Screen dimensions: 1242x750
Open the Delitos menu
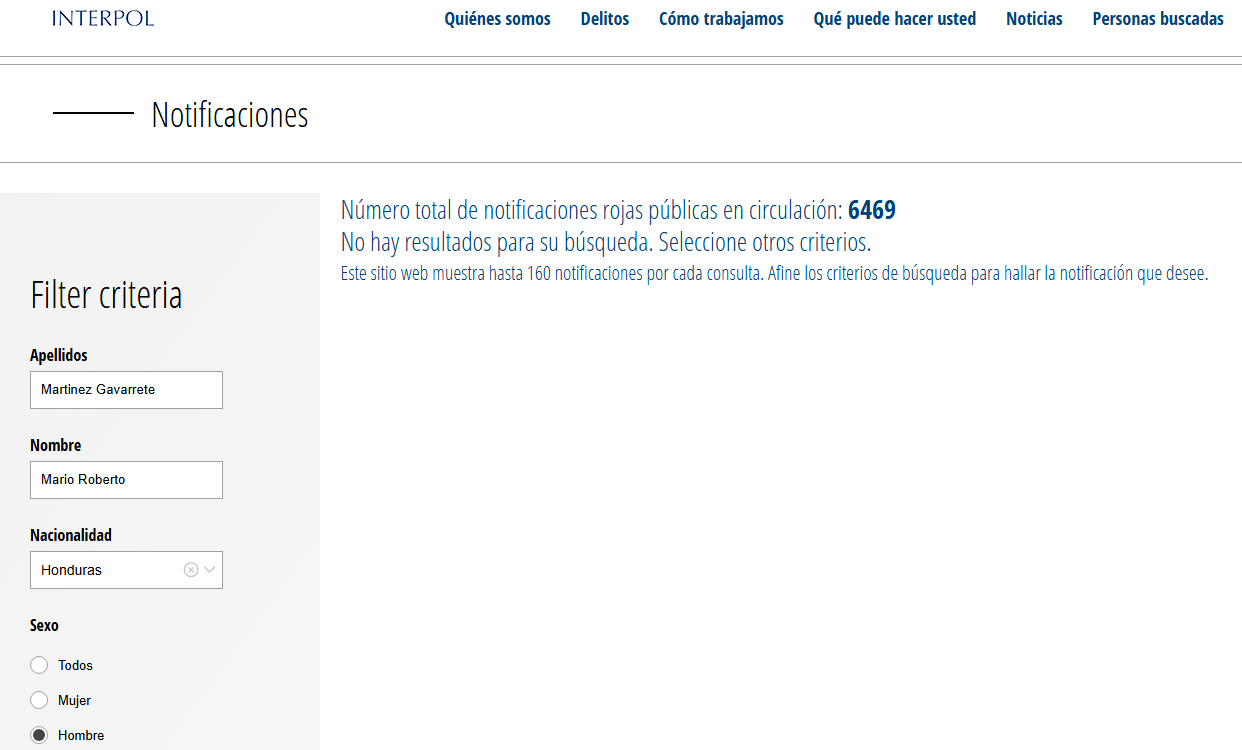(x=605, y=19)
